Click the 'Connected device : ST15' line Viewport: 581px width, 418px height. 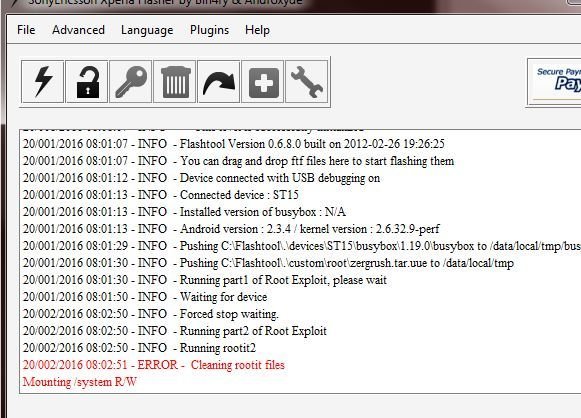coord(160,195)
